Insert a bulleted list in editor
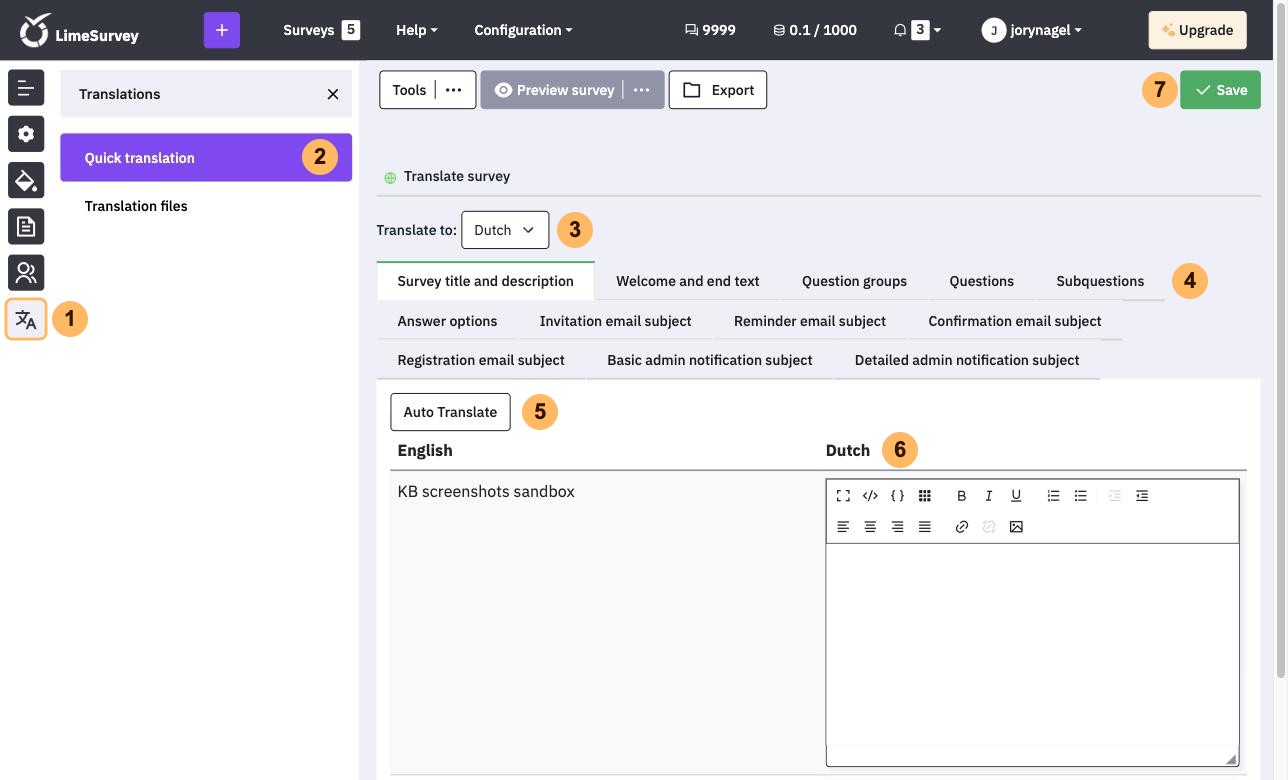 pos(1080,496)
